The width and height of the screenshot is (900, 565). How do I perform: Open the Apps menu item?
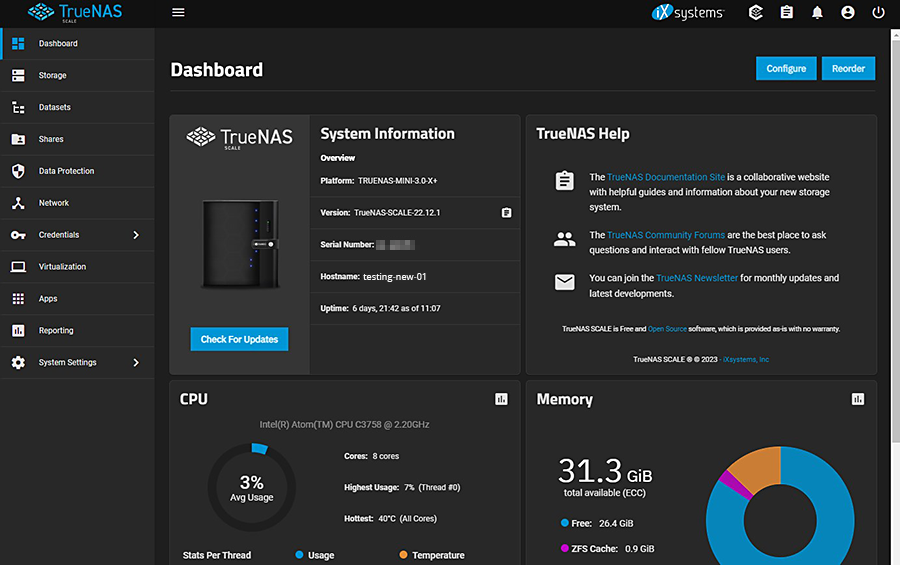[x=77, y=299]
